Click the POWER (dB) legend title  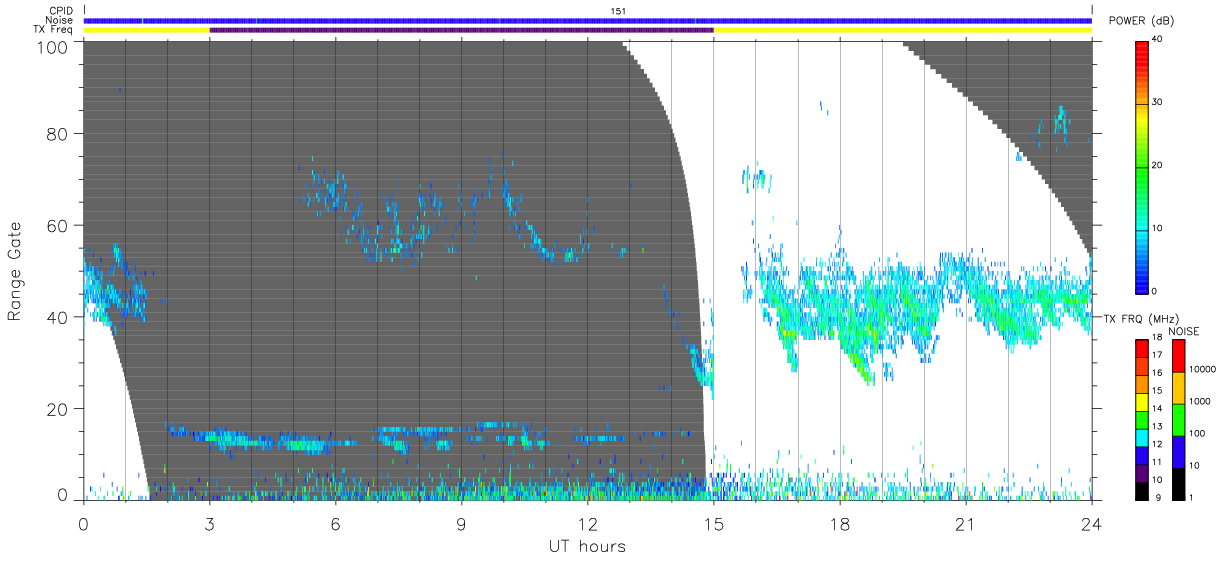pos(1142,21)
